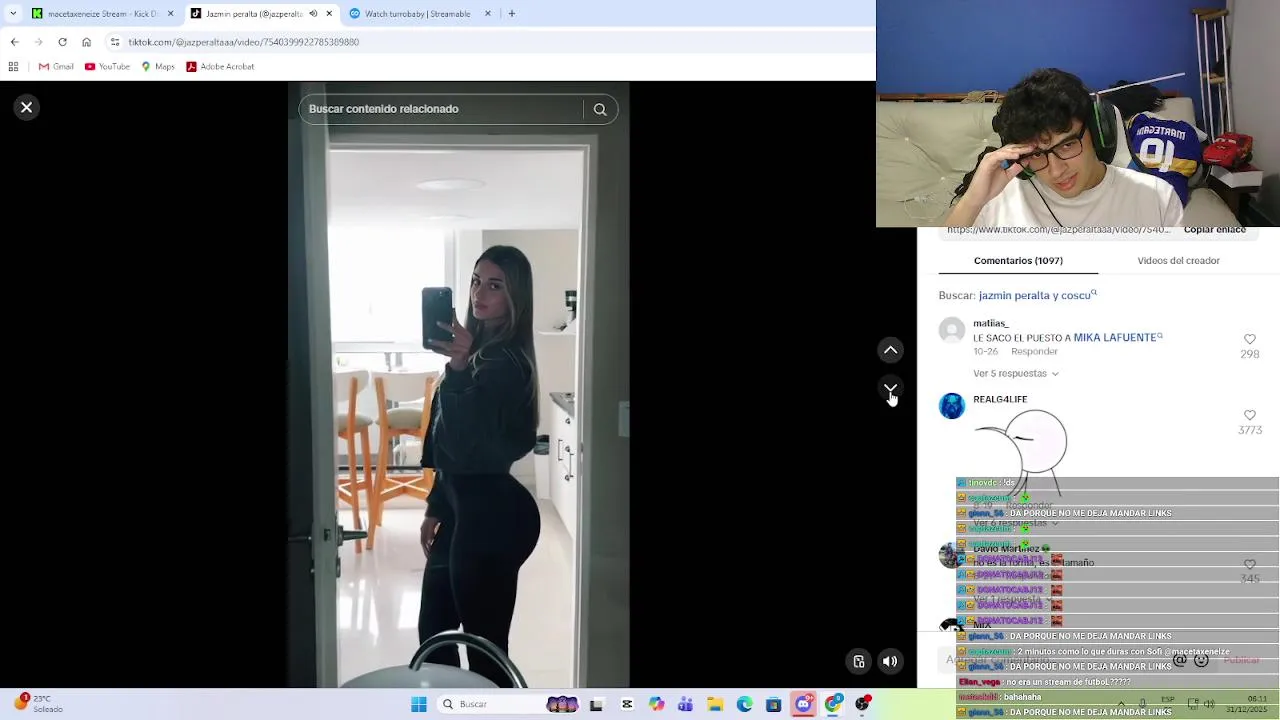Image resolution: width=1280 pixels, height=720 pixels.
Task: Click the REALG4LIFE username
Action: click(1000, 400)
